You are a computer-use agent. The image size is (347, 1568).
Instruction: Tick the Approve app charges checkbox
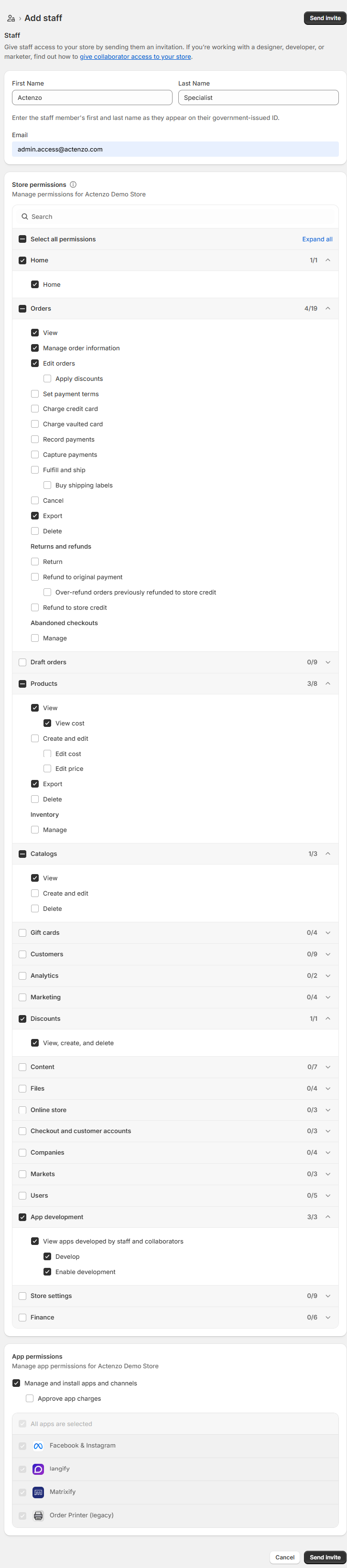(30, 1398)
